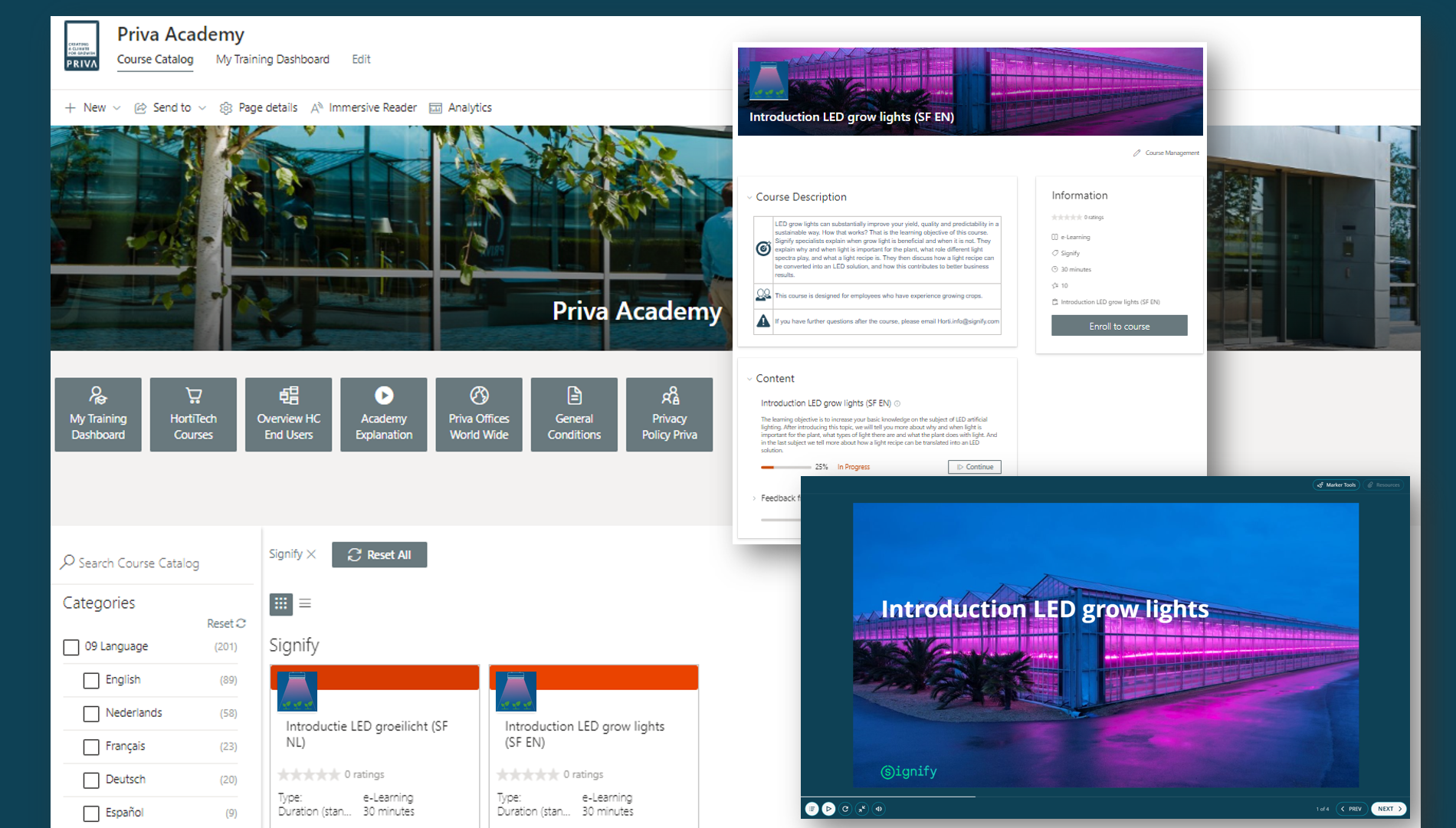Open the Privacy Policy Priva tile
The height and width of the screenshot is (828, 1456).
pos(669,414)
